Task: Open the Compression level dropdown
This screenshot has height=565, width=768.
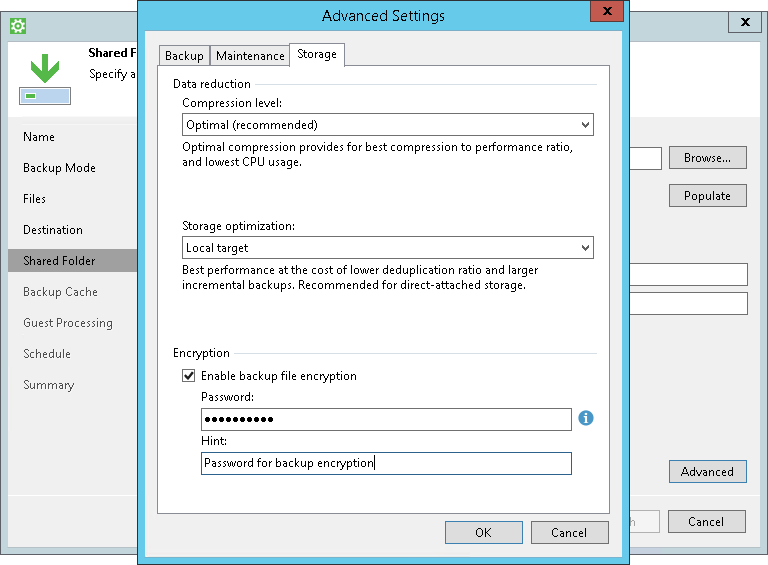Action: pyautogui.click(x=387, y=125)
